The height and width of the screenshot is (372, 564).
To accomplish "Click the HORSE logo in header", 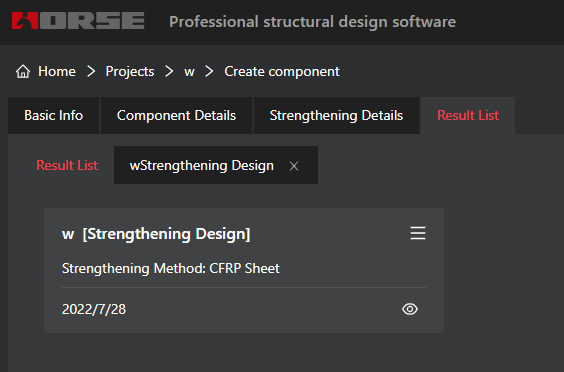I will [x=78, y=21].
